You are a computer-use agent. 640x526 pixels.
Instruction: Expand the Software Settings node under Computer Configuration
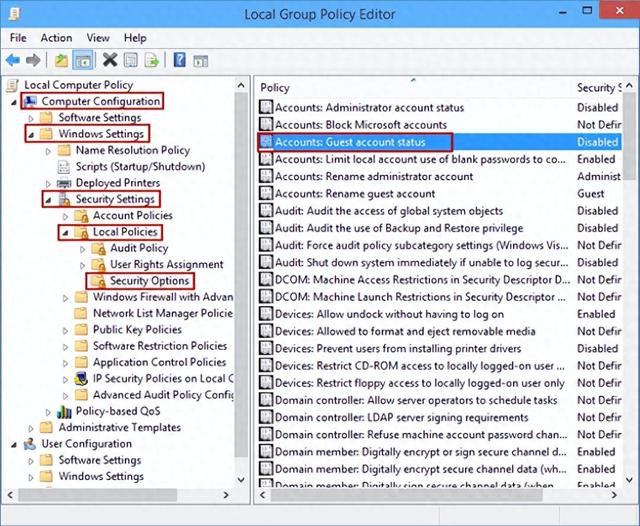pos(31,118)
